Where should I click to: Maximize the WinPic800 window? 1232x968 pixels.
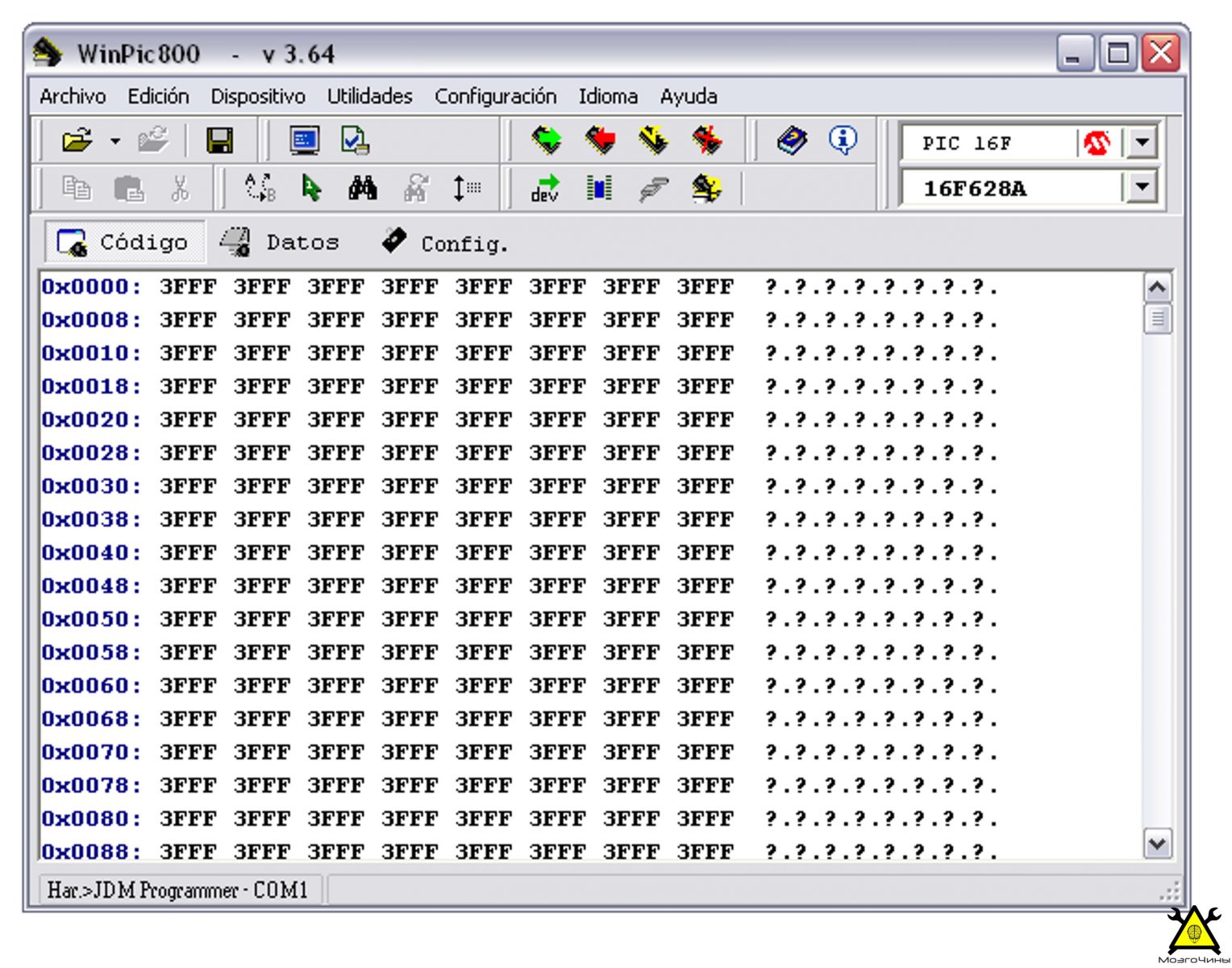[x=1118, y=54]
